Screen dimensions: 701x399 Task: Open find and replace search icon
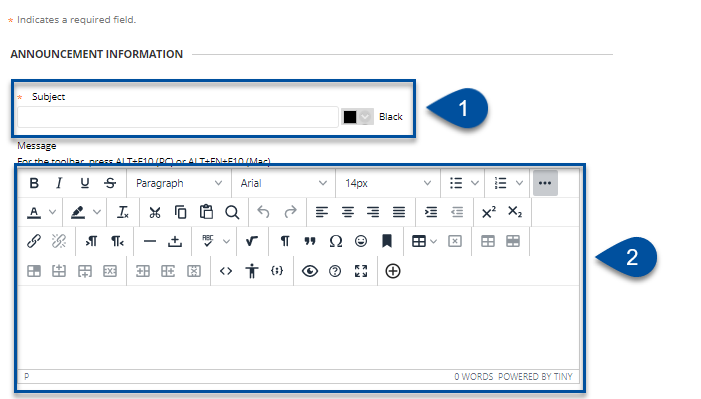(x=232, y=212)
